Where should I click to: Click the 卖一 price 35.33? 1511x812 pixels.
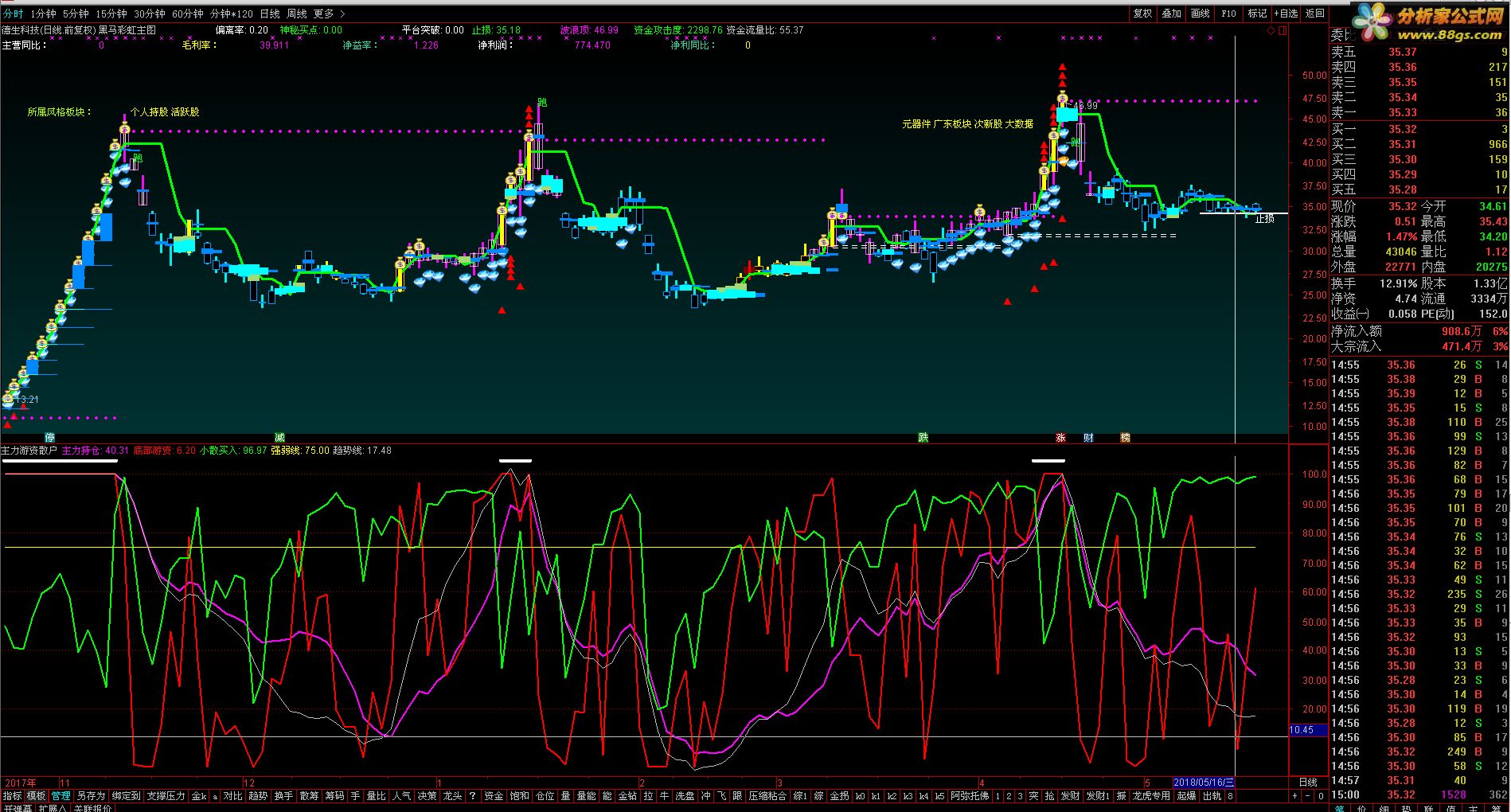click(x=1403, y=113)
